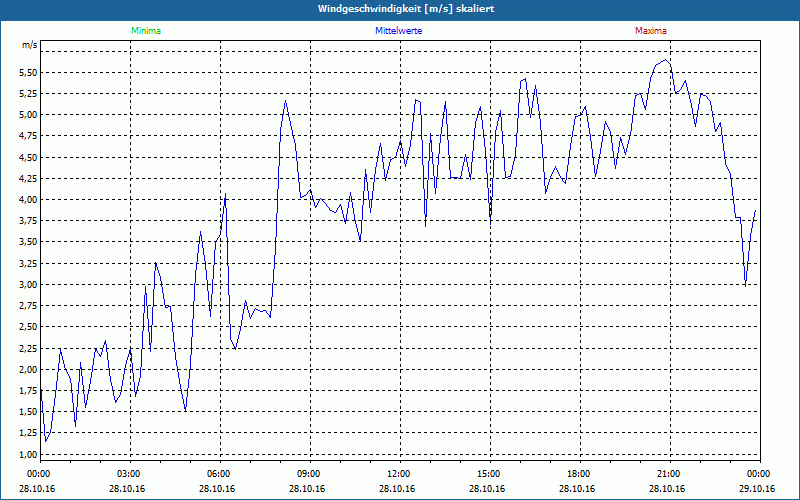Click the 1,75 y-axis value
800x500 pixels.
(x=29, y=391)
